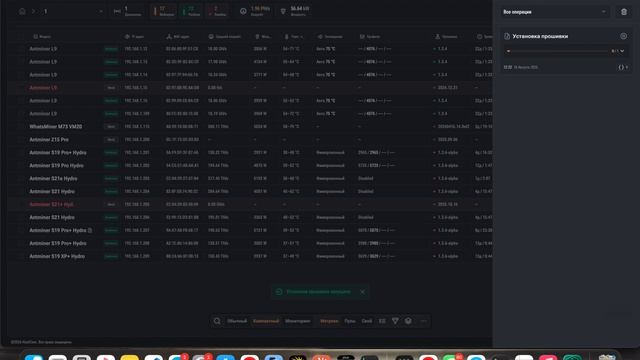
Task: Open the three-dots more menu in the bottom toolbar
Action: point(424,321)
